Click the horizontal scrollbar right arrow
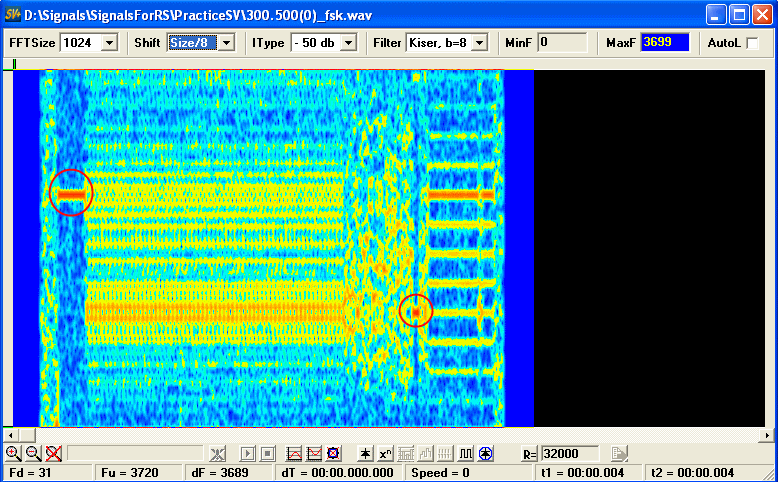This screenshot has width=778, height=482. click(765, 435)
